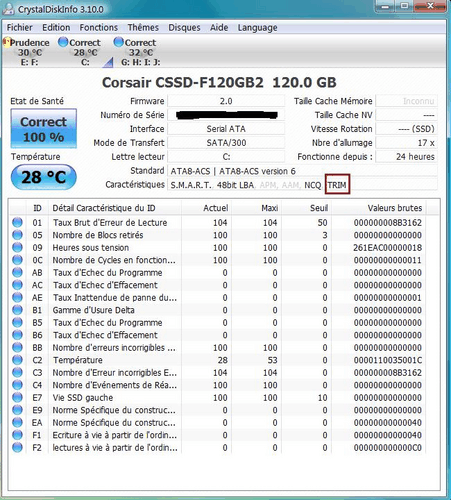Viewport: 451px width, 500px height.
Task: Click the status icon for row B6
Action: 17,335
